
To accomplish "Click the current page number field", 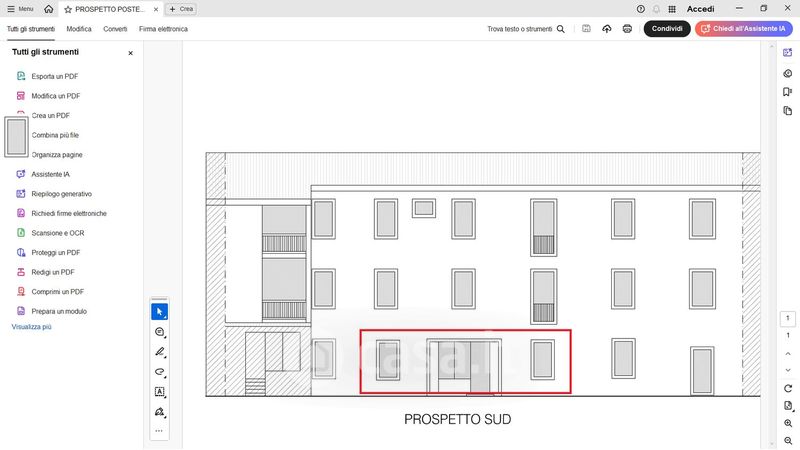I will [x=788, y=319].
